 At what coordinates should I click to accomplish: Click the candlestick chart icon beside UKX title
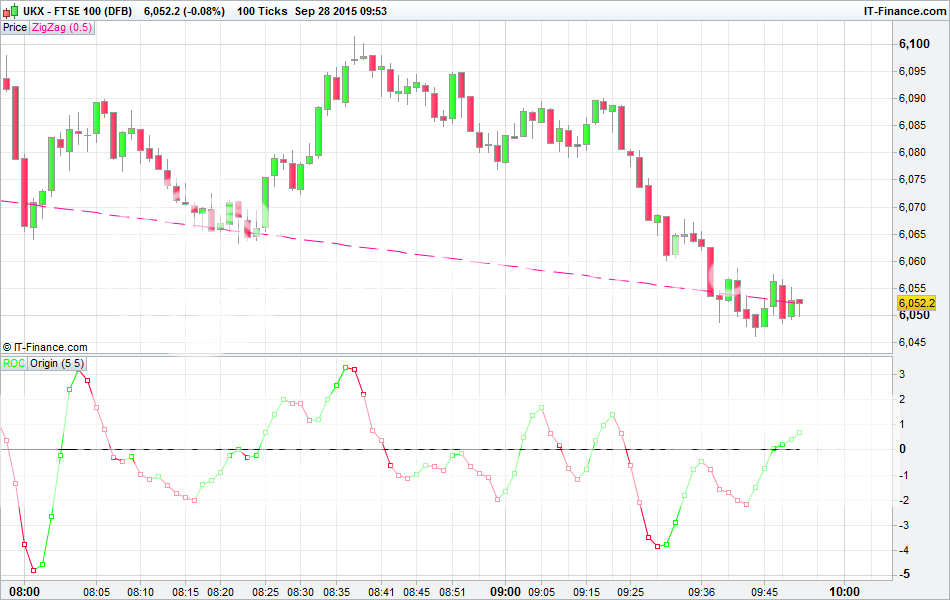click(10, 11)
